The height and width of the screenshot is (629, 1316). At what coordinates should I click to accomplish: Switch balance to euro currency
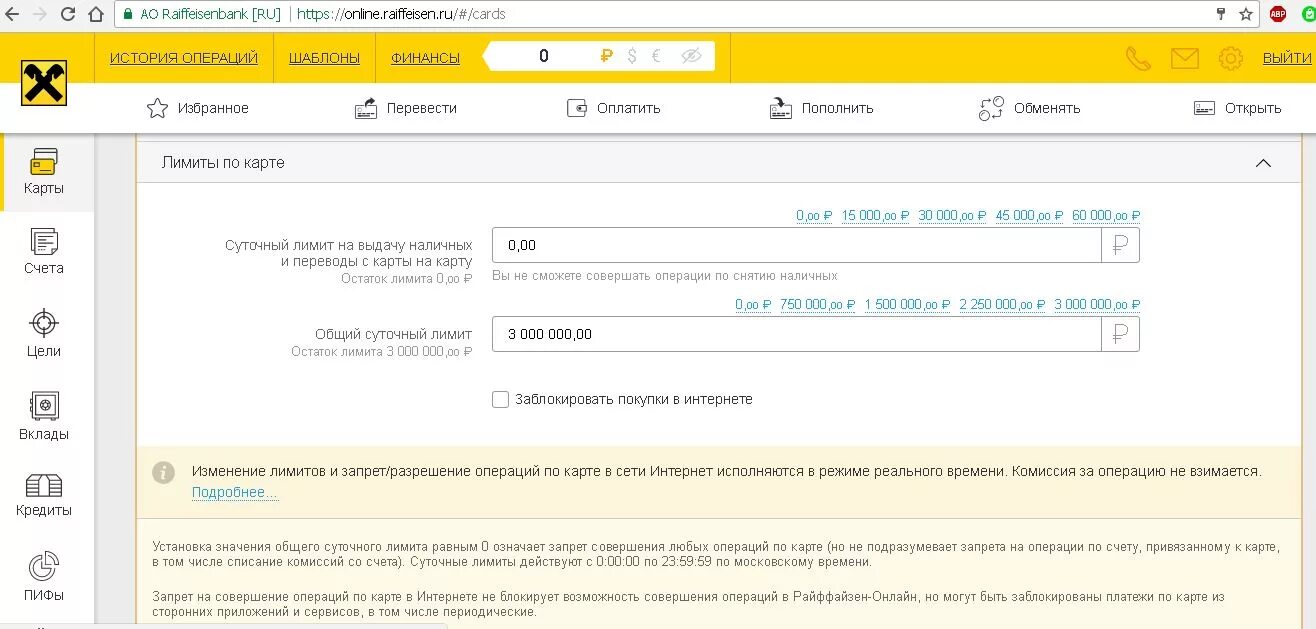pyautogui.click(x=656, y=56)
